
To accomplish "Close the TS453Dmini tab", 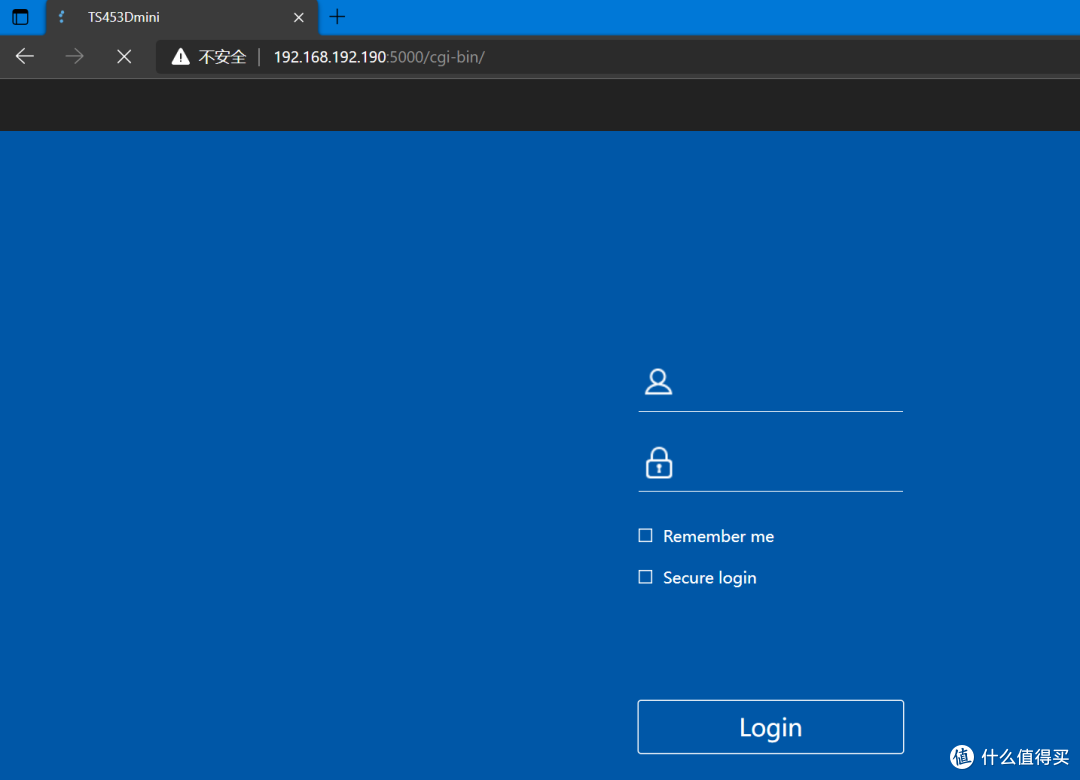I will point(298,17).
